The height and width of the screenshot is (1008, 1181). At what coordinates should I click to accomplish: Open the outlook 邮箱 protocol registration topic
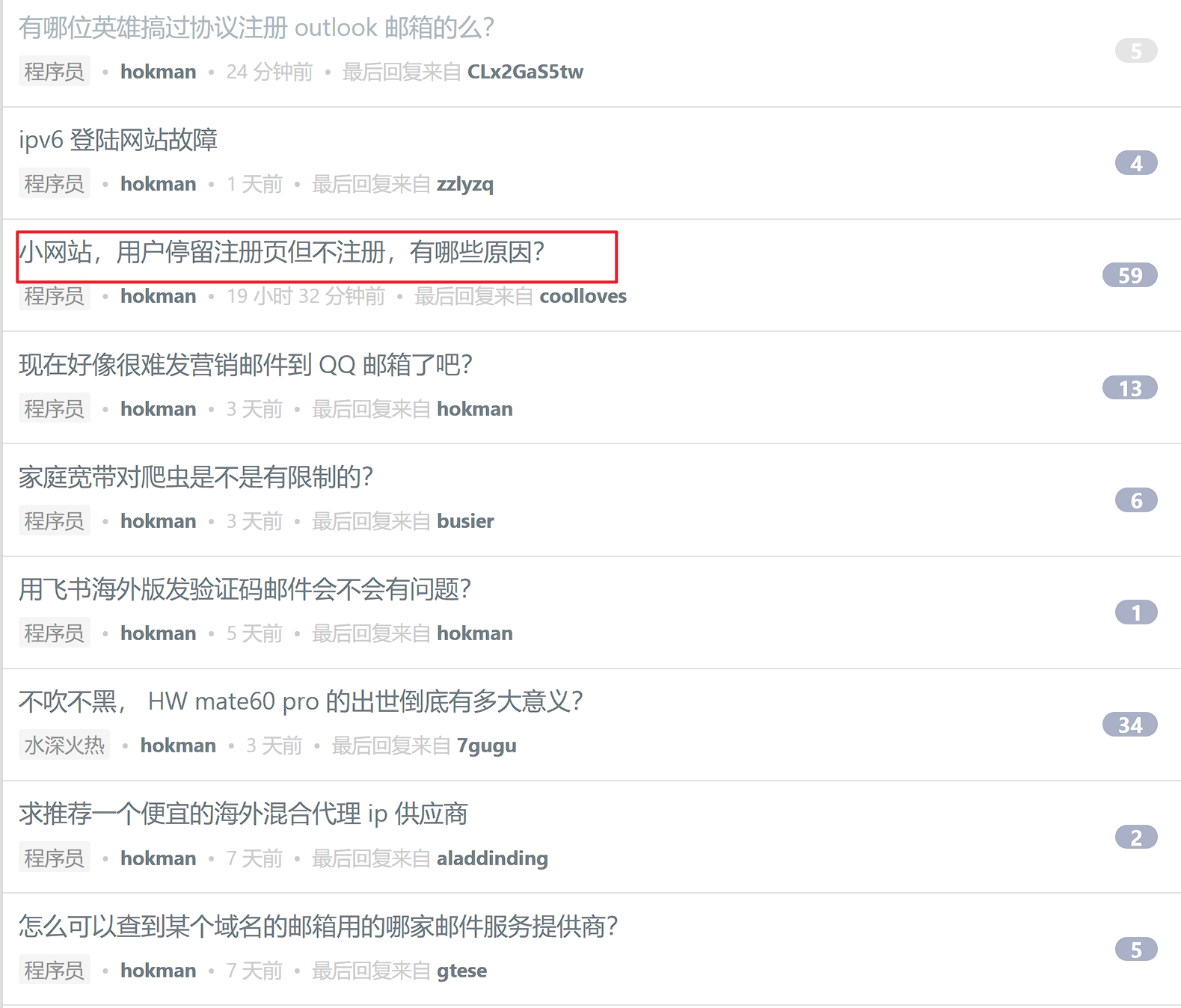pos(256,28)
